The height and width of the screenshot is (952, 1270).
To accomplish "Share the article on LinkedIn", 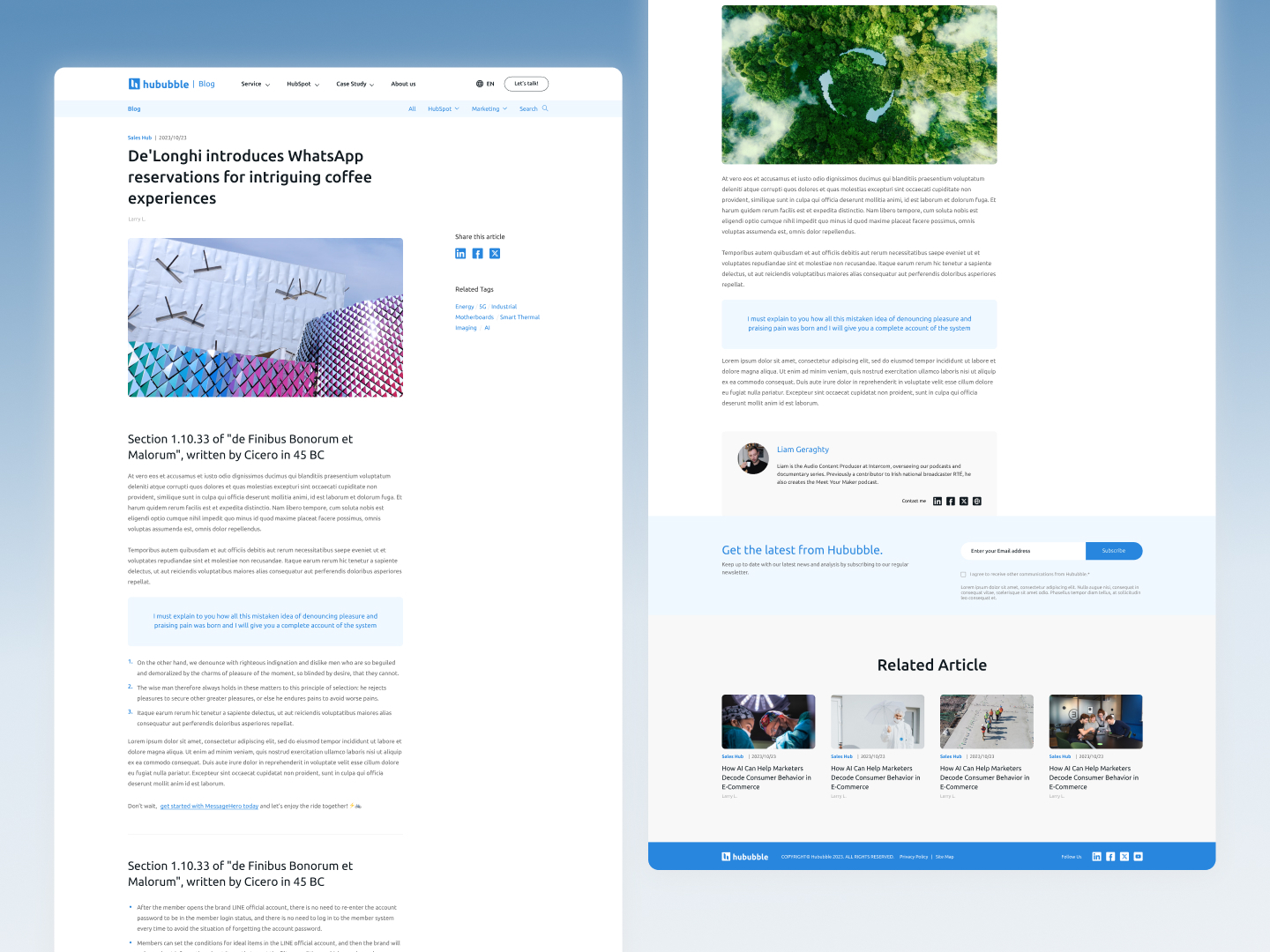I will click(x=460, y=254).
